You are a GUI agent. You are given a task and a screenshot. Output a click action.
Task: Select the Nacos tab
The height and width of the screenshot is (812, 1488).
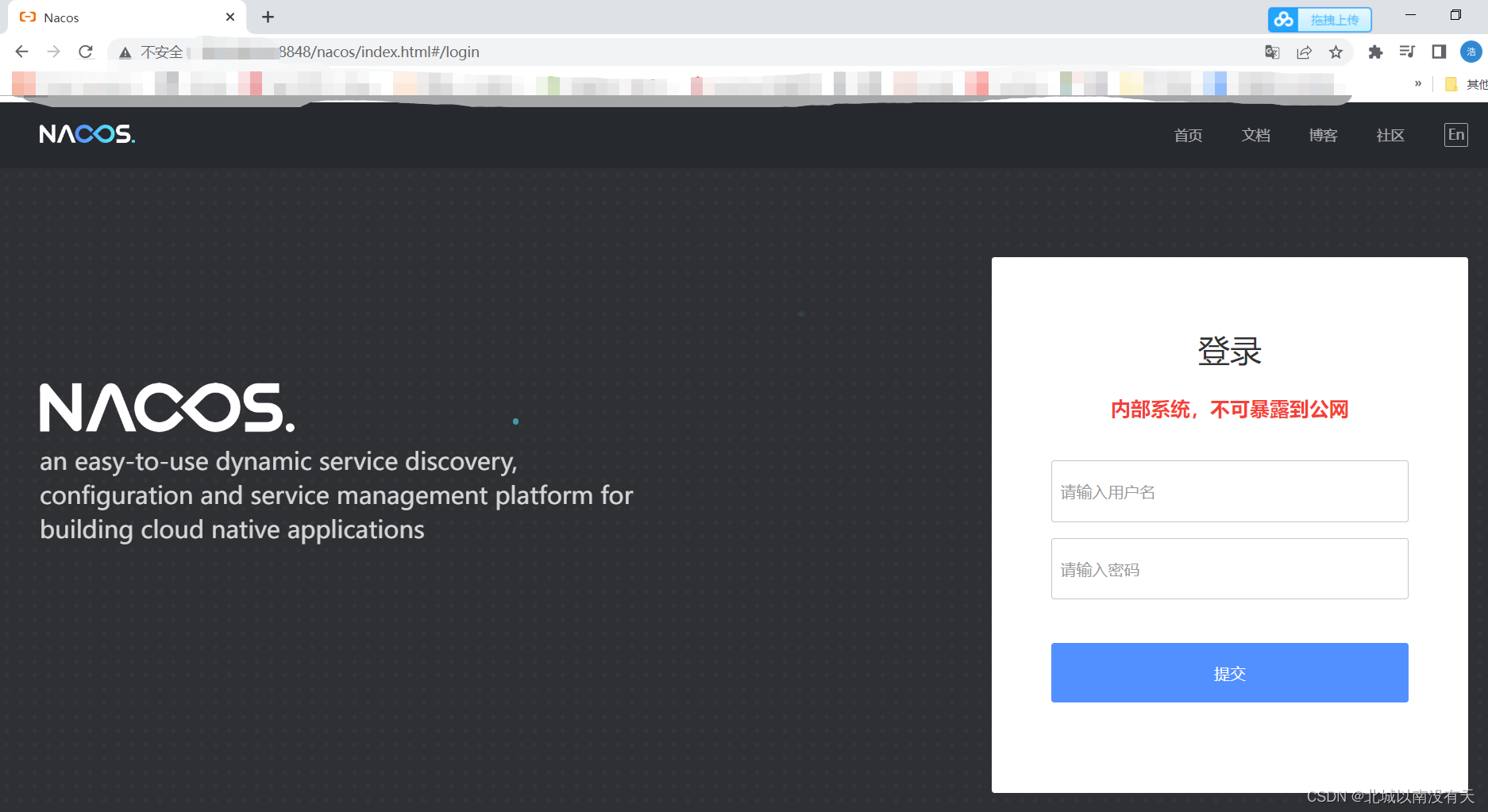[127, 17]
